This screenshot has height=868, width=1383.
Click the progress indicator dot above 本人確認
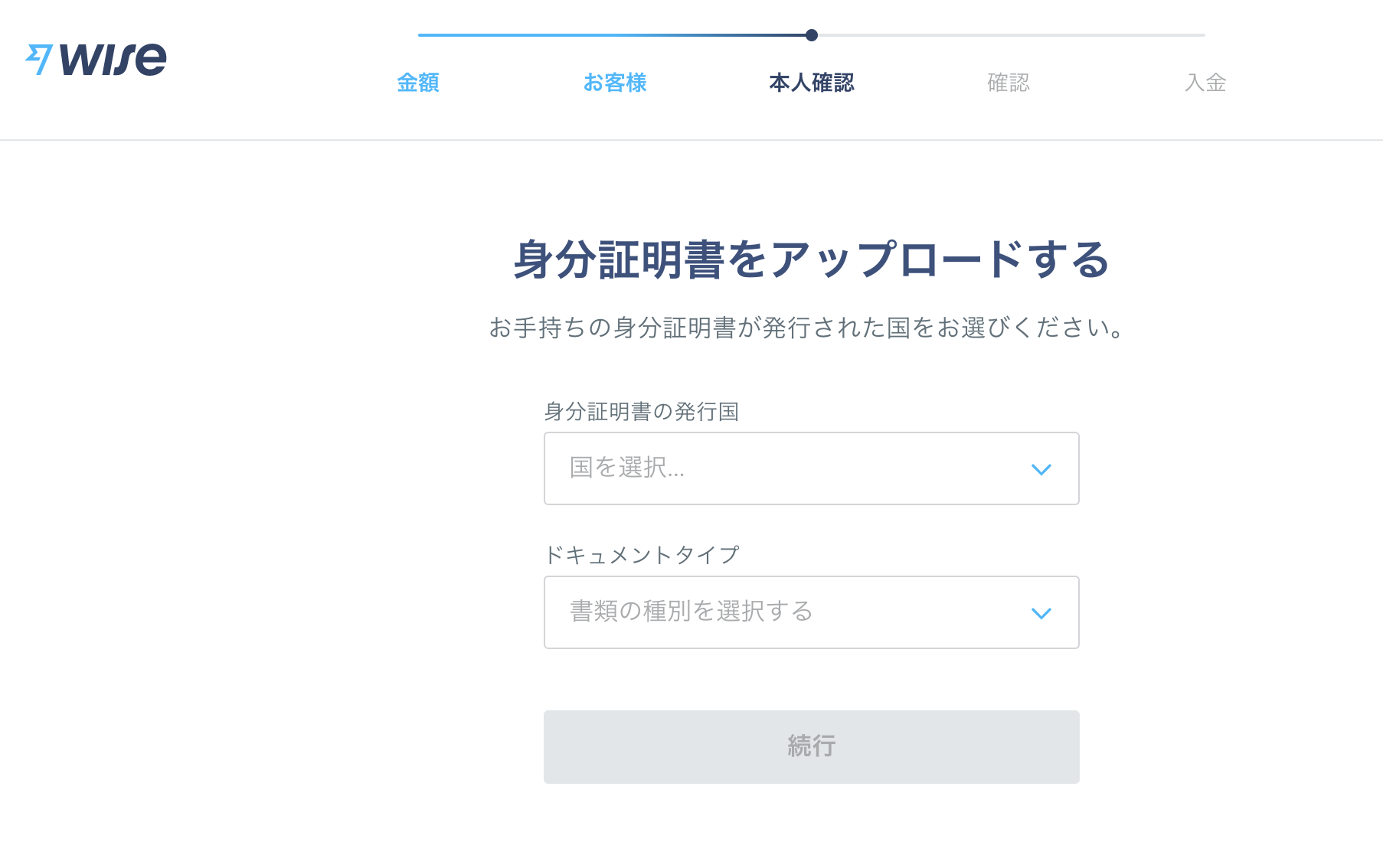tap(812, 34)
